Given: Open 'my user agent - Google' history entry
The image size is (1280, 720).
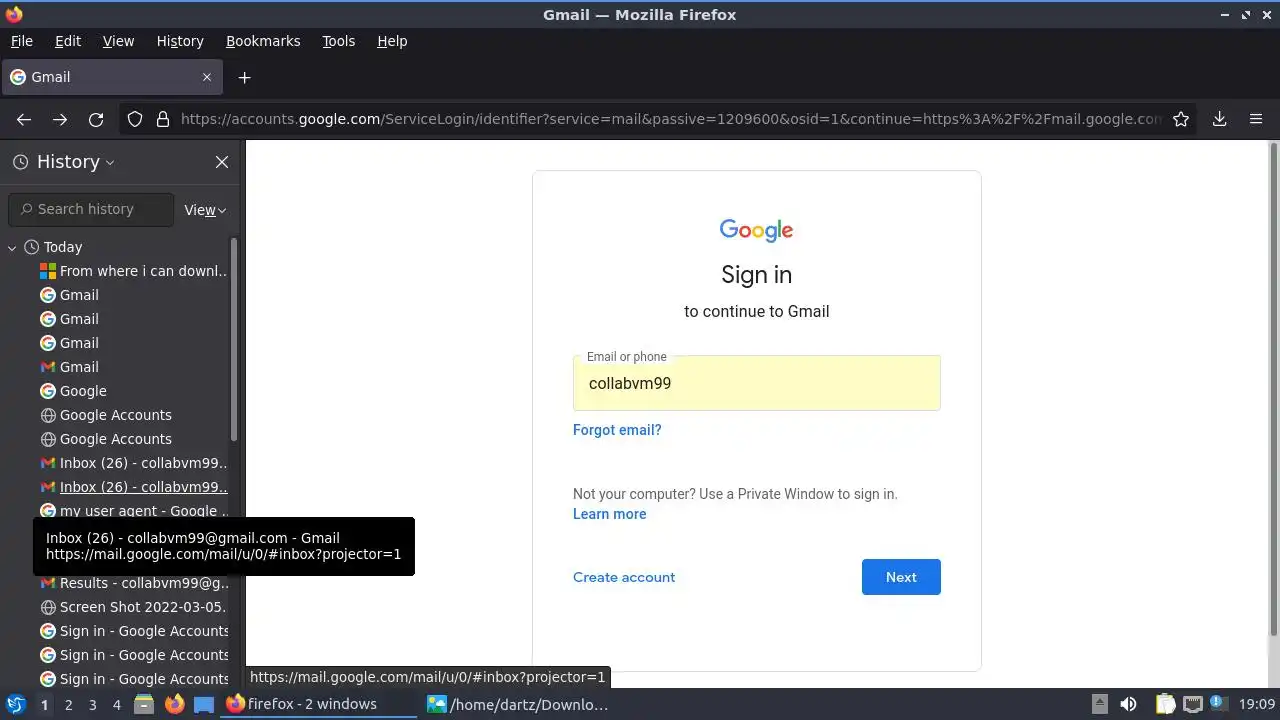Looking at the screenshot, I should click(x=133, y=511).
